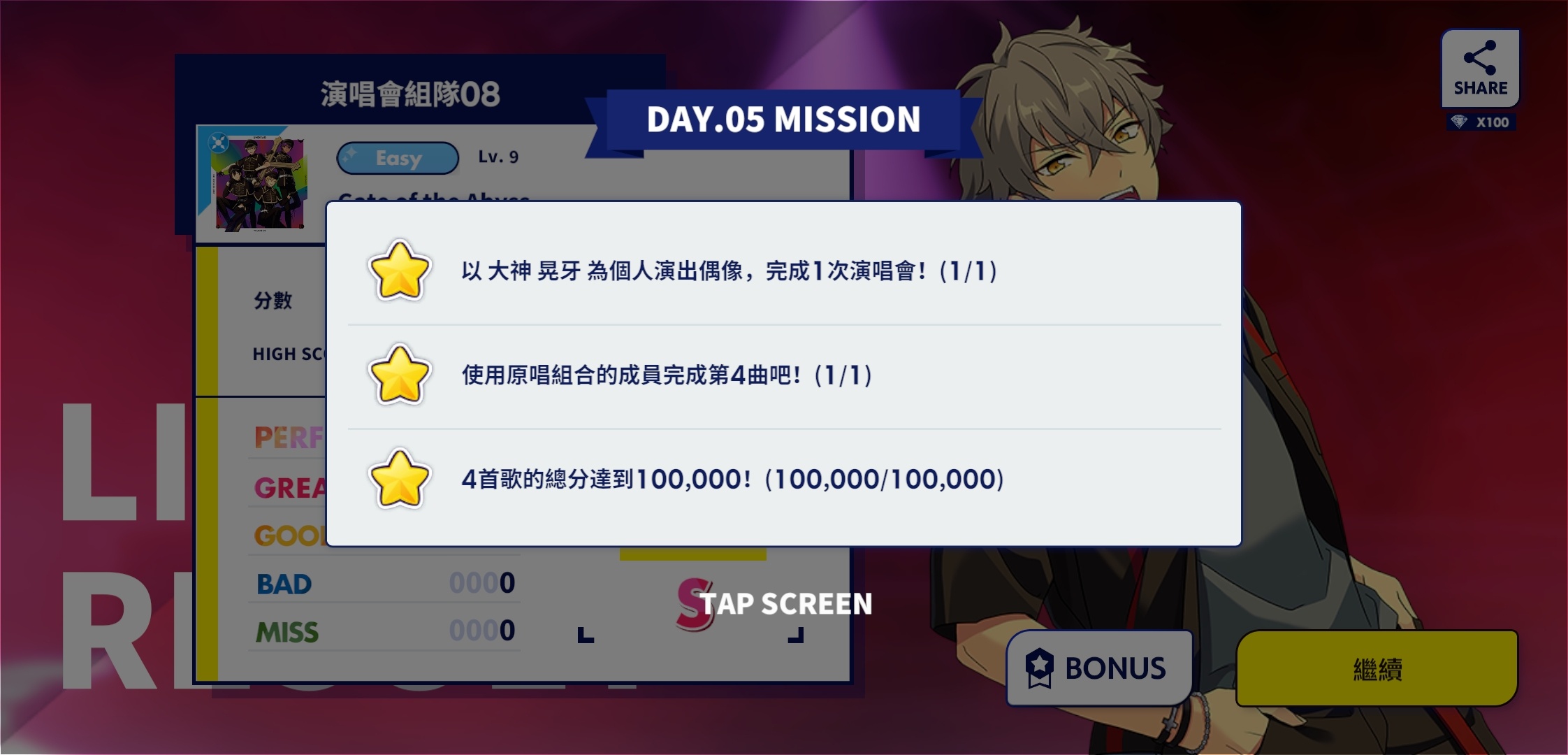Screen dimensions: 1568x755
Task: Click the badge on album cover corner
Action: pyautogui.click(x=218, y=143)
